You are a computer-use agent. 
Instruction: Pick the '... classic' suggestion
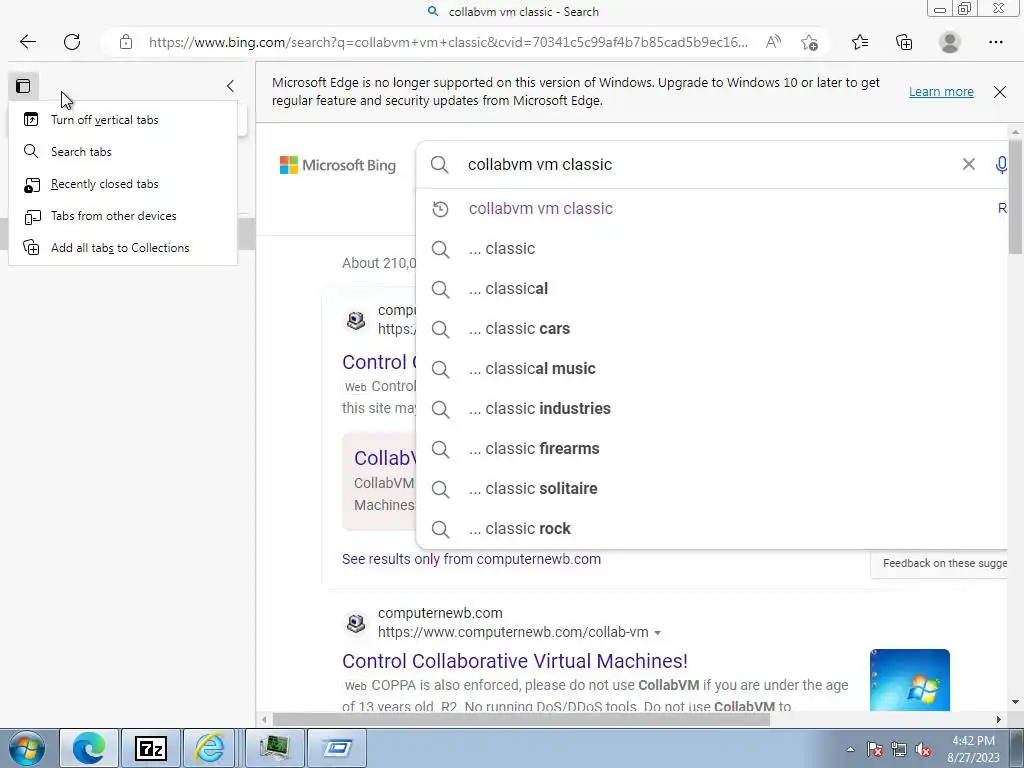pyautogui.click(x=712, y=249)
